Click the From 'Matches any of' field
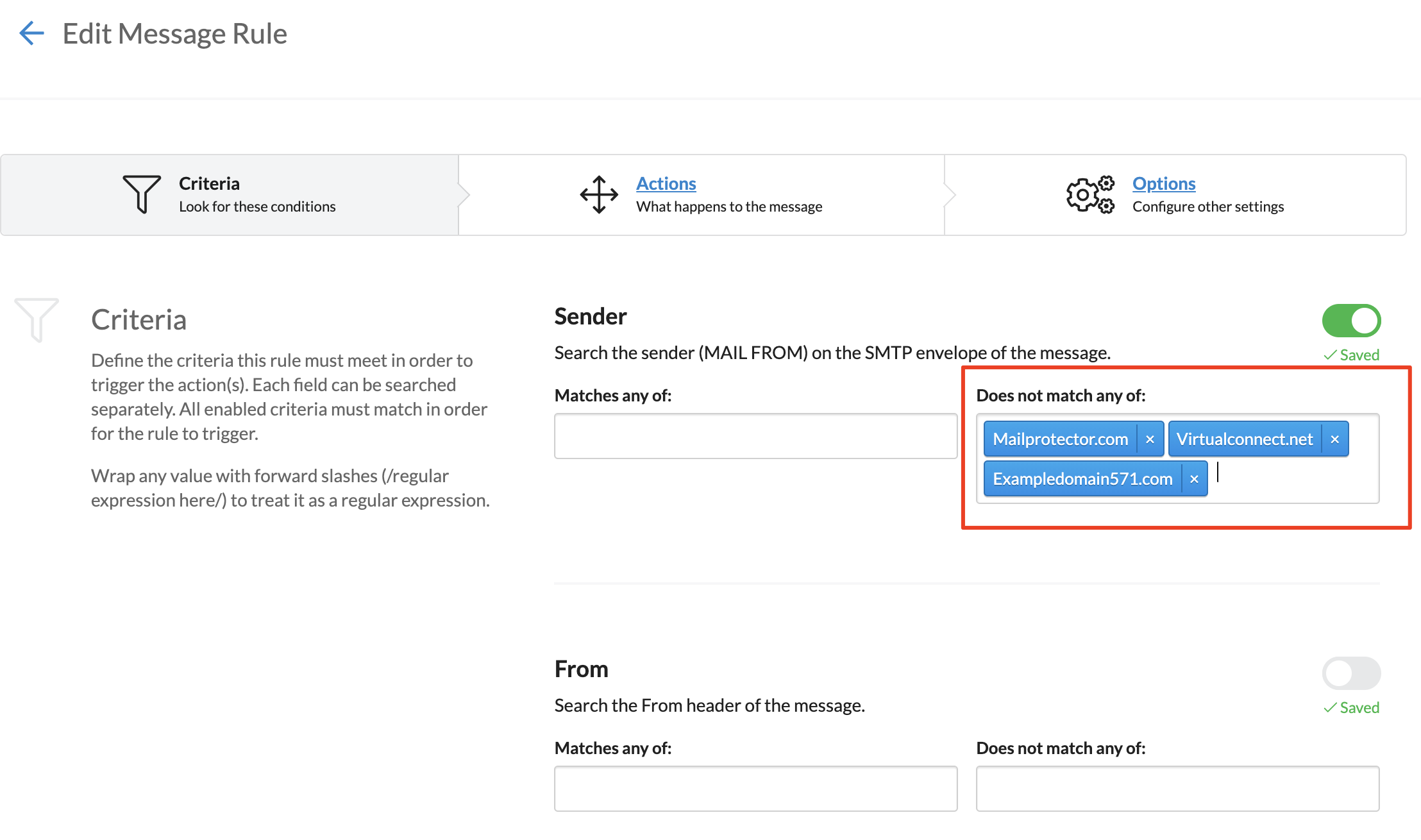The height and width of the screenshot is (840, 1421). (x=755, y=789)
